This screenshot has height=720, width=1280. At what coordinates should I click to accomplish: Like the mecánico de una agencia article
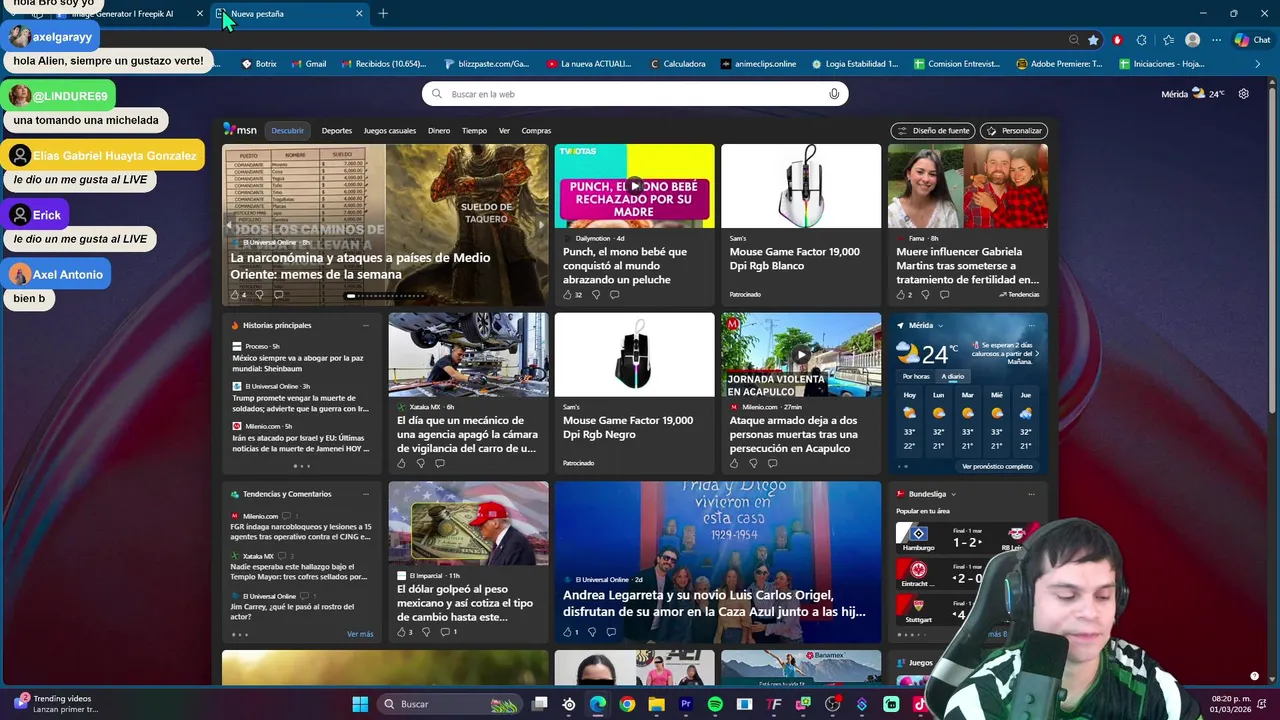point(402,463)
